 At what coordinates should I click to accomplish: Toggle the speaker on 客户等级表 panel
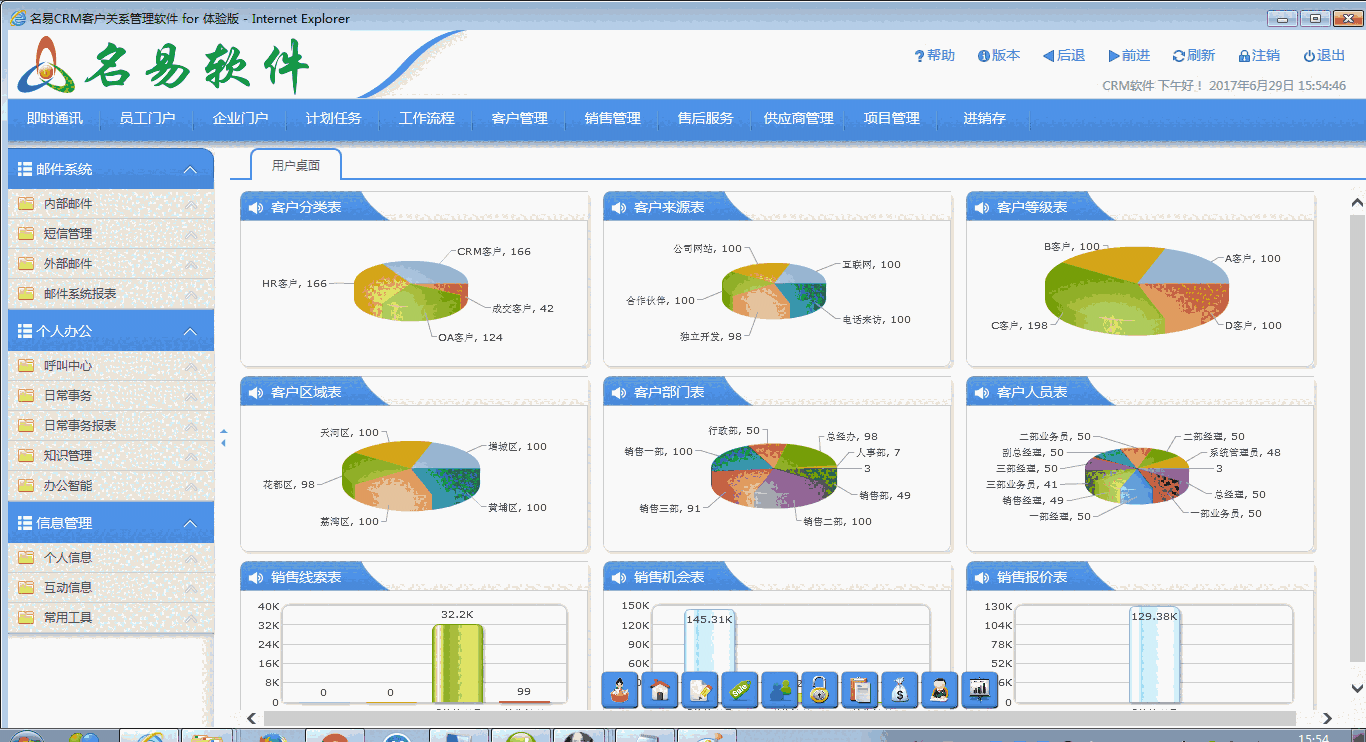pyautogui.click(x=981, y=207)
